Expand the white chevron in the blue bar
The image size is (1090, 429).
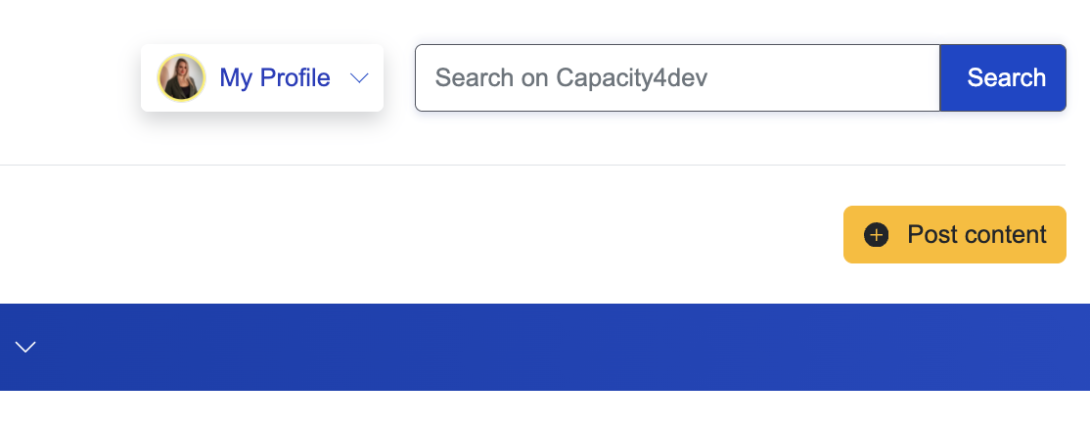coord(26,347)
